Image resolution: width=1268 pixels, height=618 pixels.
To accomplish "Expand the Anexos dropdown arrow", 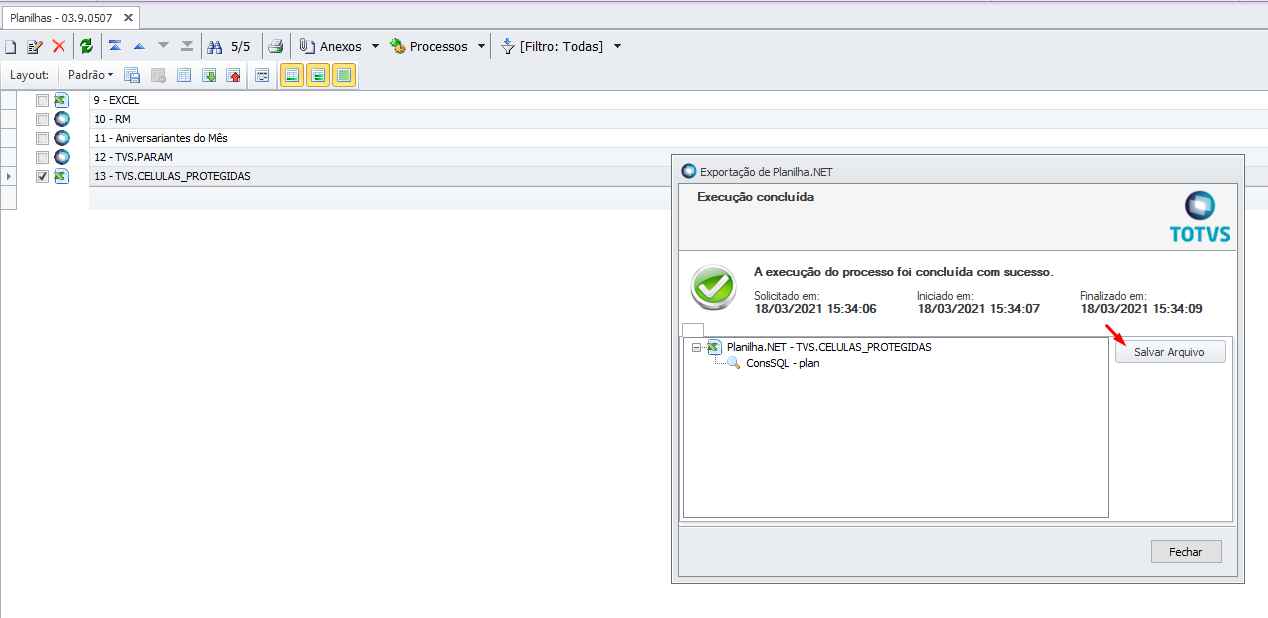I will point(375,47).
